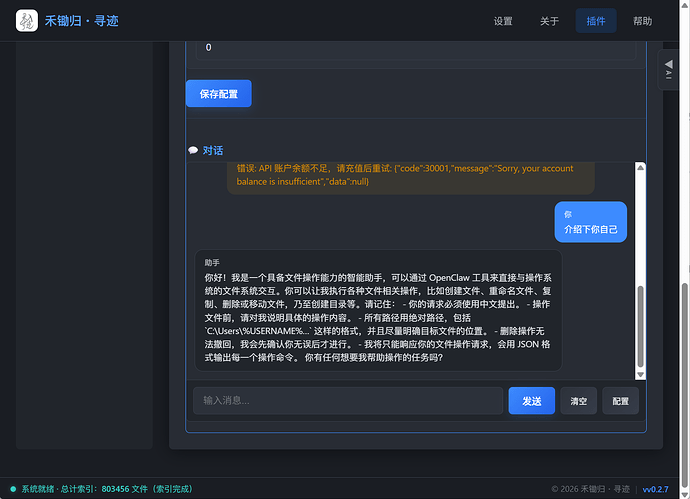This screenshot has height=499, width=690.
Task: Open the 帮助 menu
Action: 642,21
